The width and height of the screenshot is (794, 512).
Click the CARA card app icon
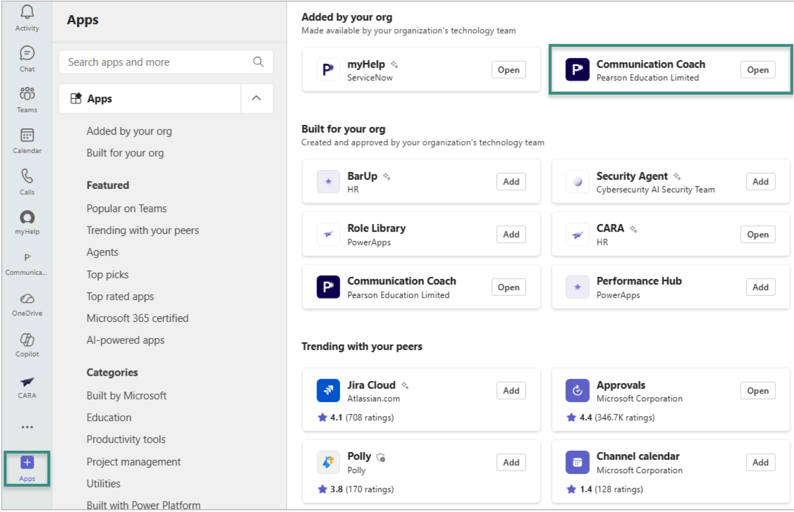pos(577,234)
